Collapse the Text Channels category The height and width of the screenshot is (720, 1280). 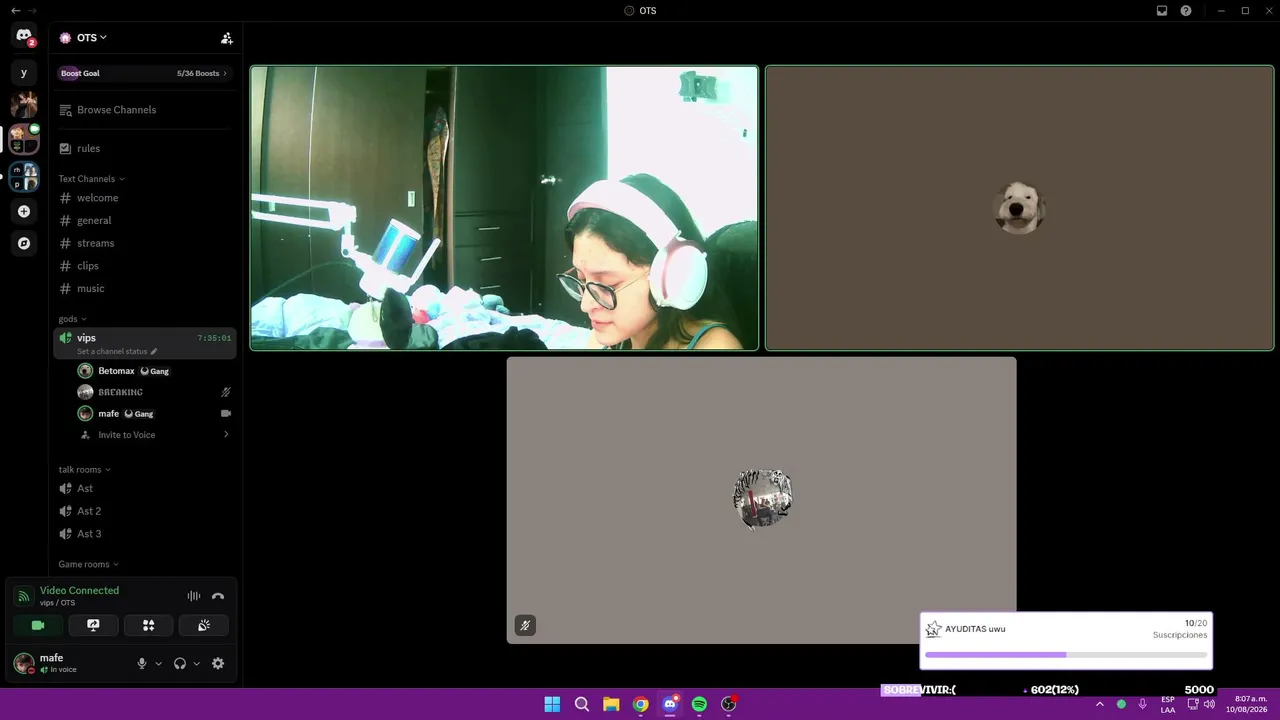91,179
